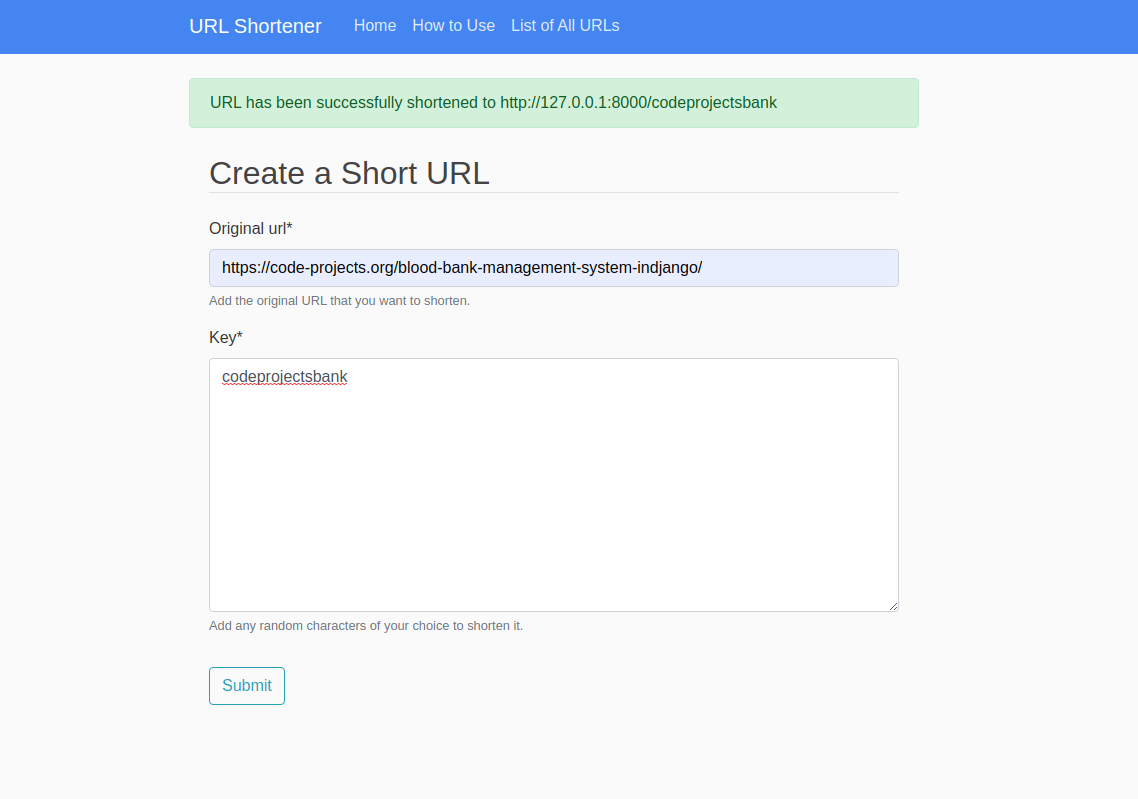Select the Original url input field
This screenshot has width=1138, height=799.
pyautogui.click(x=553, y=267)
